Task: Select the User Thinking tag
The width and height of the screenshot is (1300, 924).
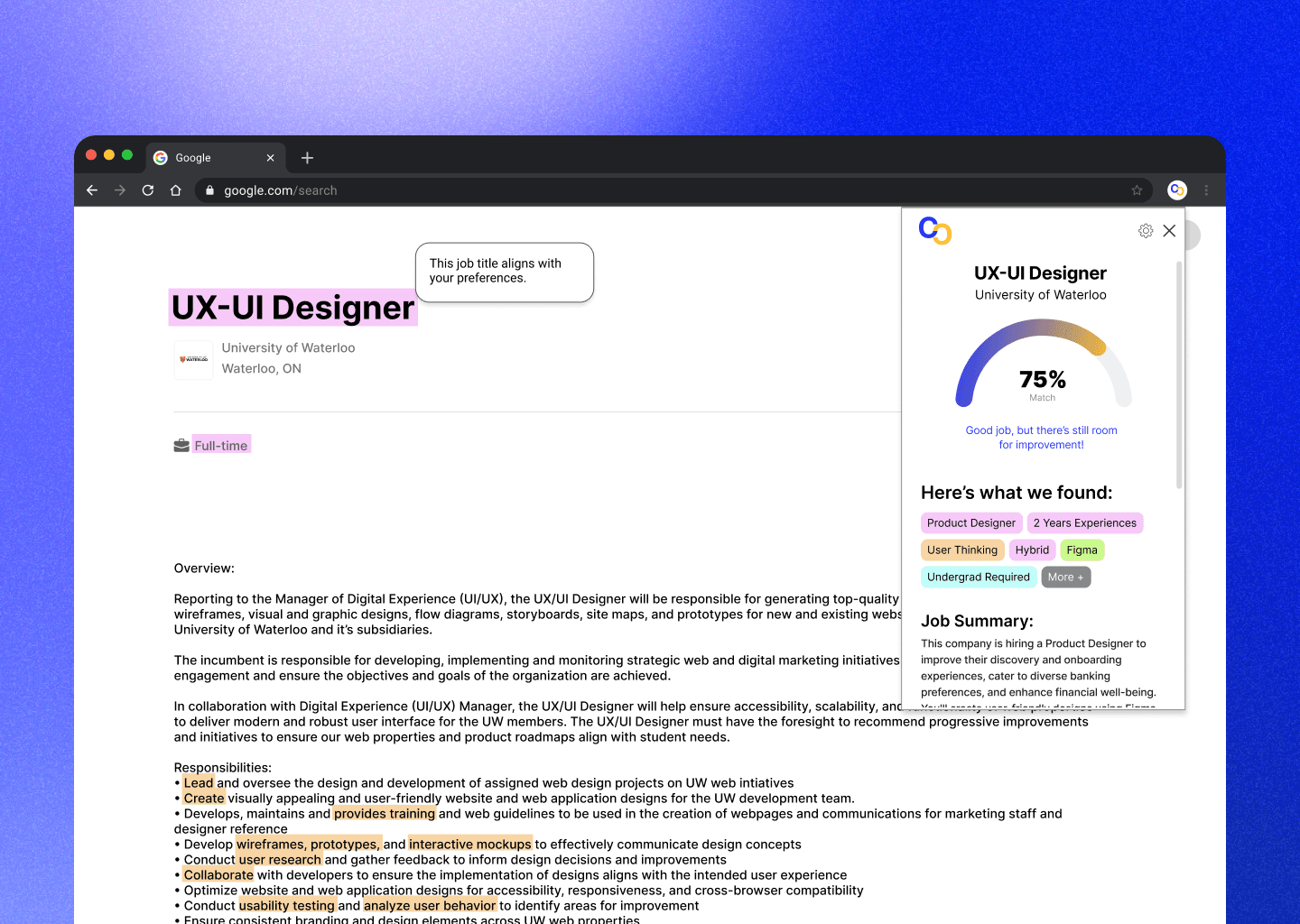Action: click(x=962, y=550)
